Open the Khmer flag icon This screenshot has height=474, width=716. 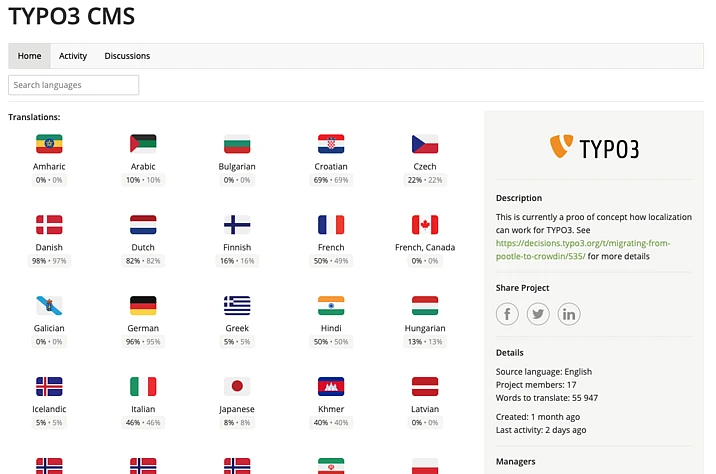click(x=331, y=387)
